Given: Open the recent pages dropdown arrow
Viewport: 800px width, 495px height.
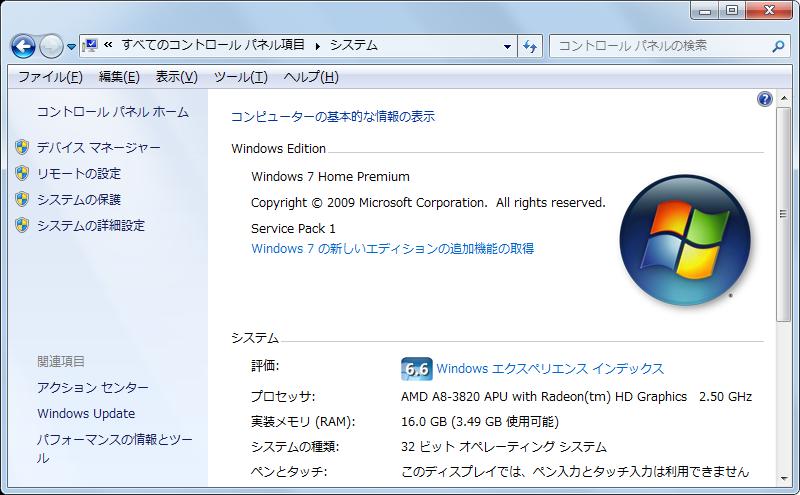Looking at the screenshot, I should click(x=69, y=47).
